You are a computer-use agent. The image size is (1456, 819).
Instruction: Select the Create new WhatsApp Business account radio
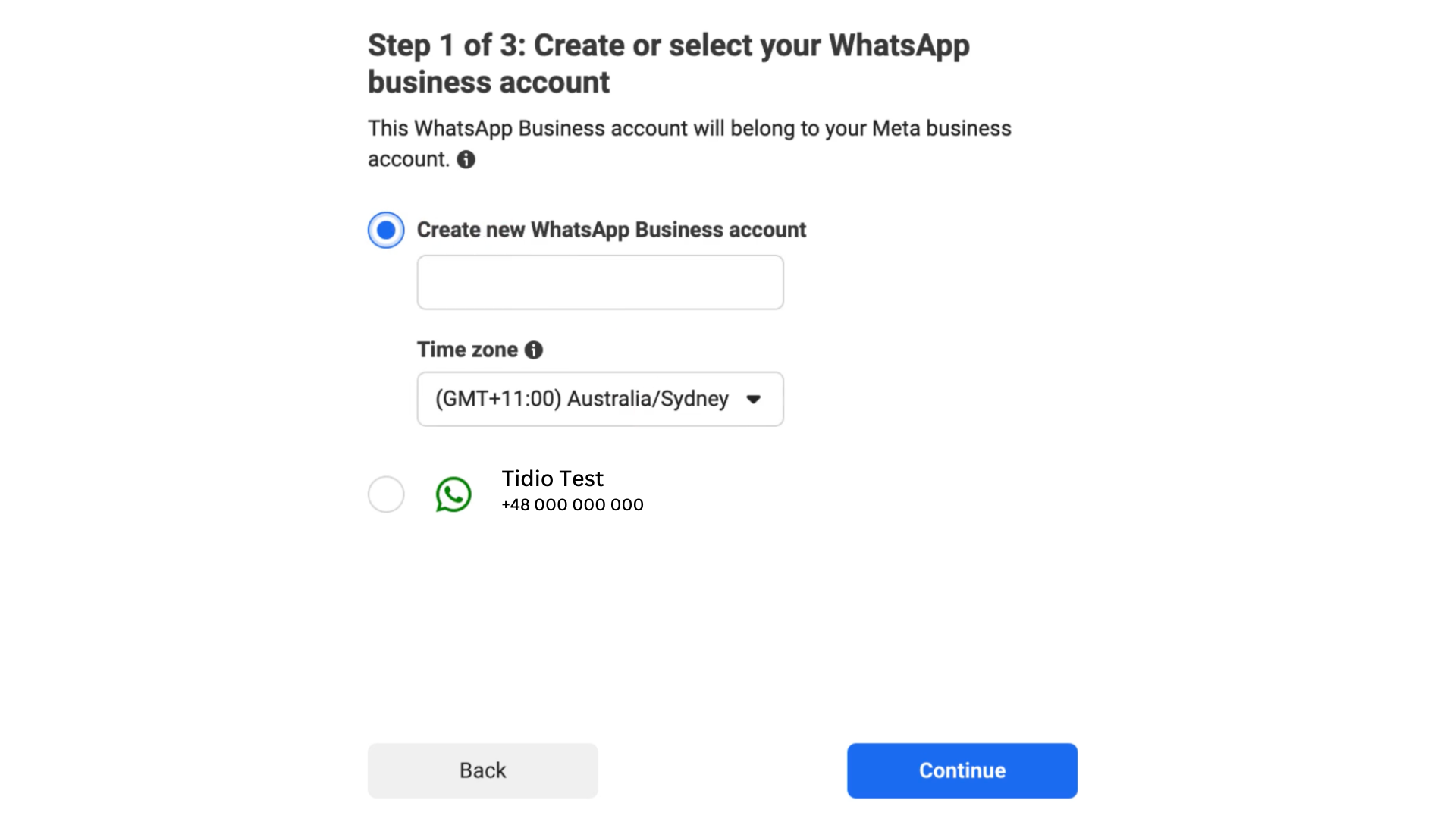tap(386, 230)
